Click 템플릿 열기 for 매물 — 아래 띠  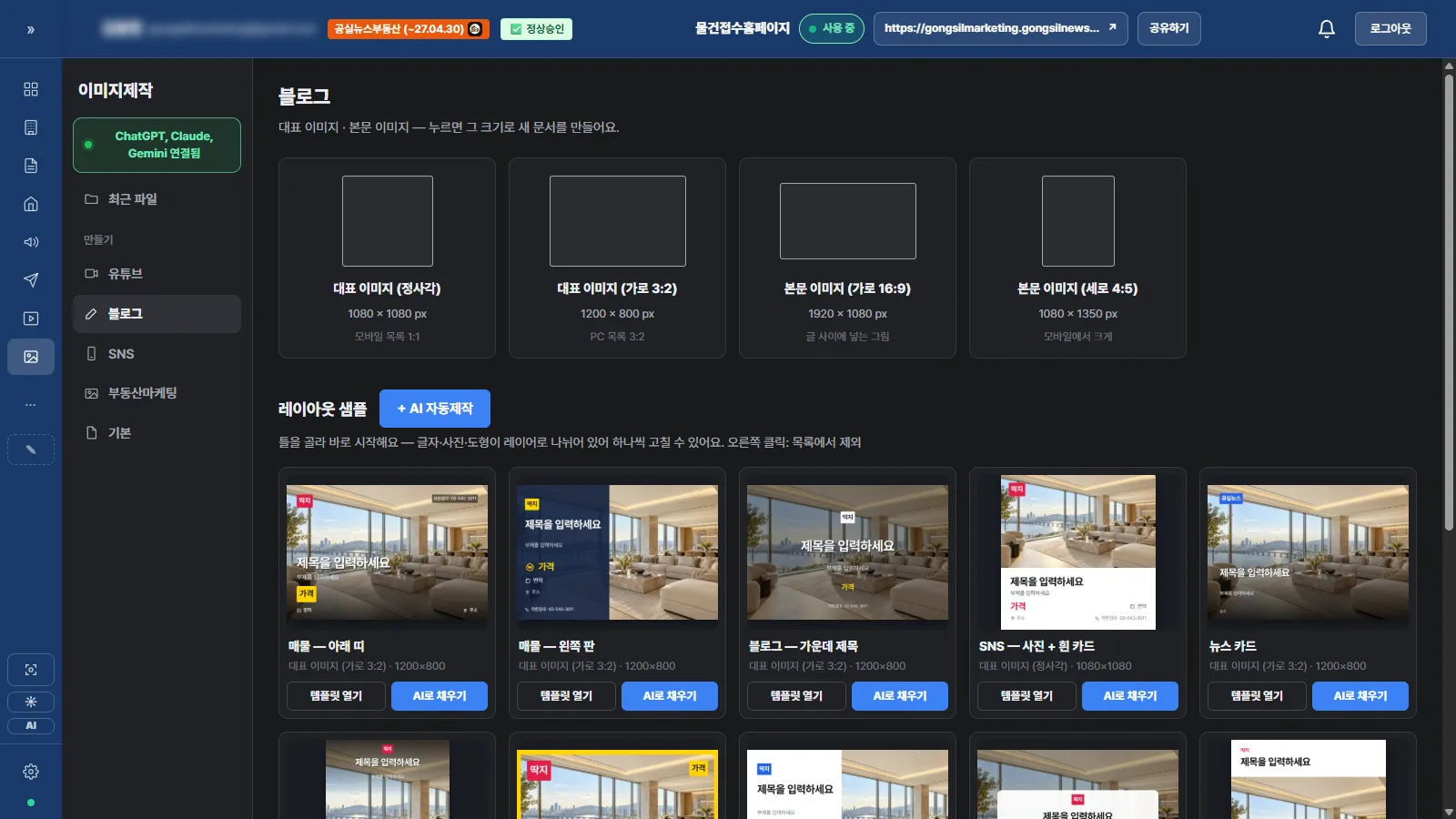tap(337, 696)
